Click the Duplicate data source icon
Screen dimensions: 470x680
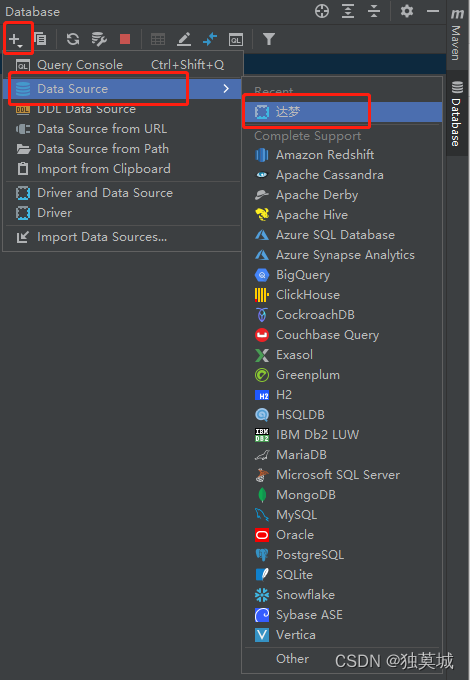pos(40,39)
